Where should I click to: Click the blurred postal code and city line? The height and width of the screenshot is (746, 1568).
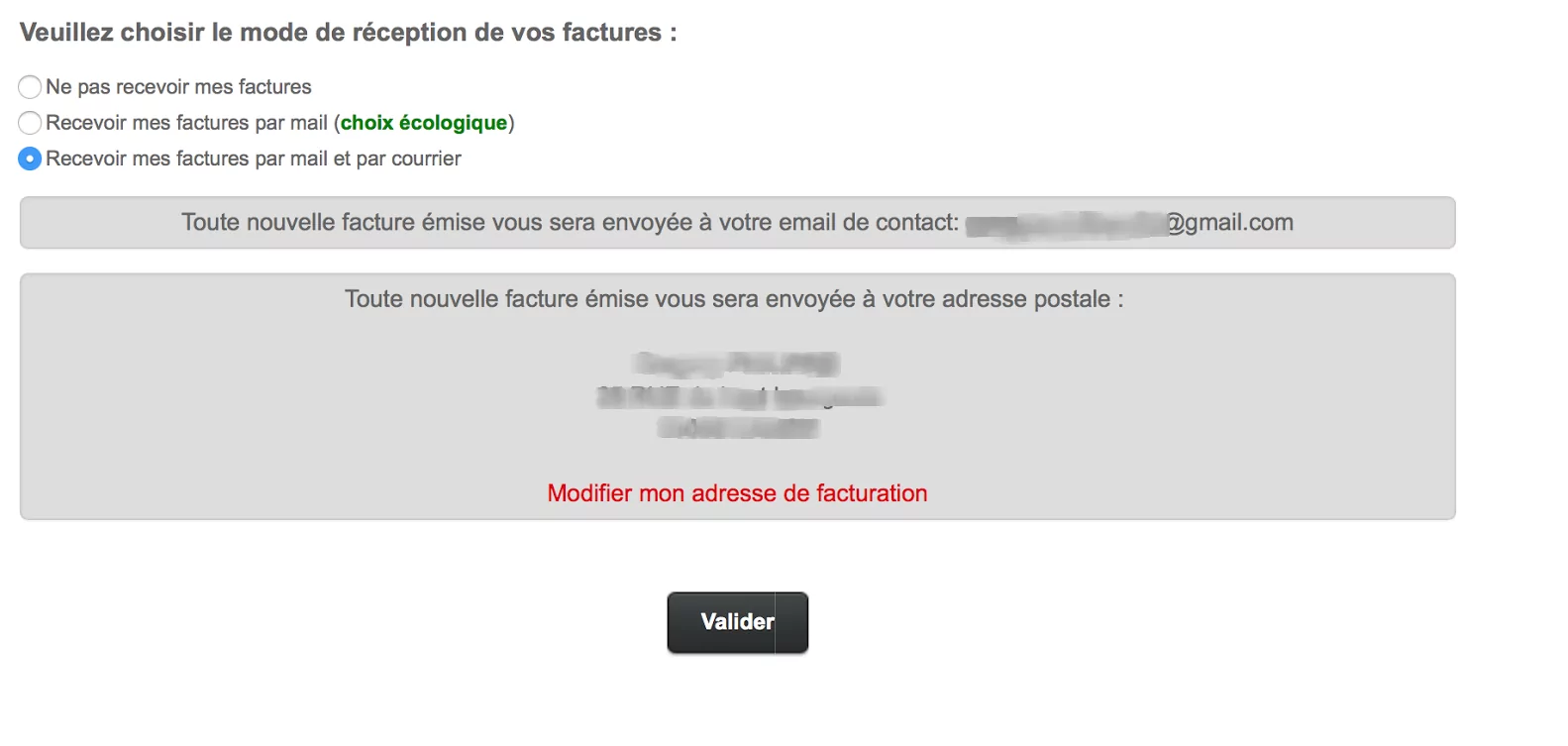[738, 428]
